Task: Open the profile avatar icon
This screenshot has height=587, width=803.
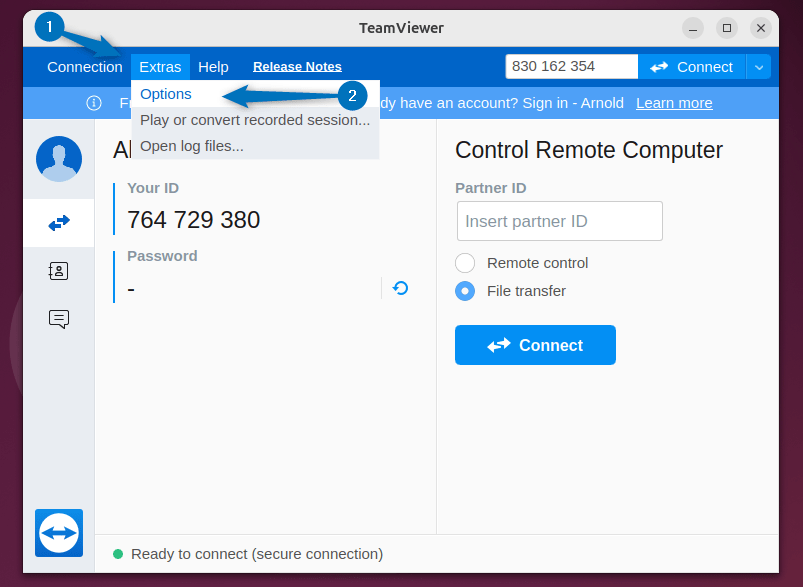Action: coord(58,158)
